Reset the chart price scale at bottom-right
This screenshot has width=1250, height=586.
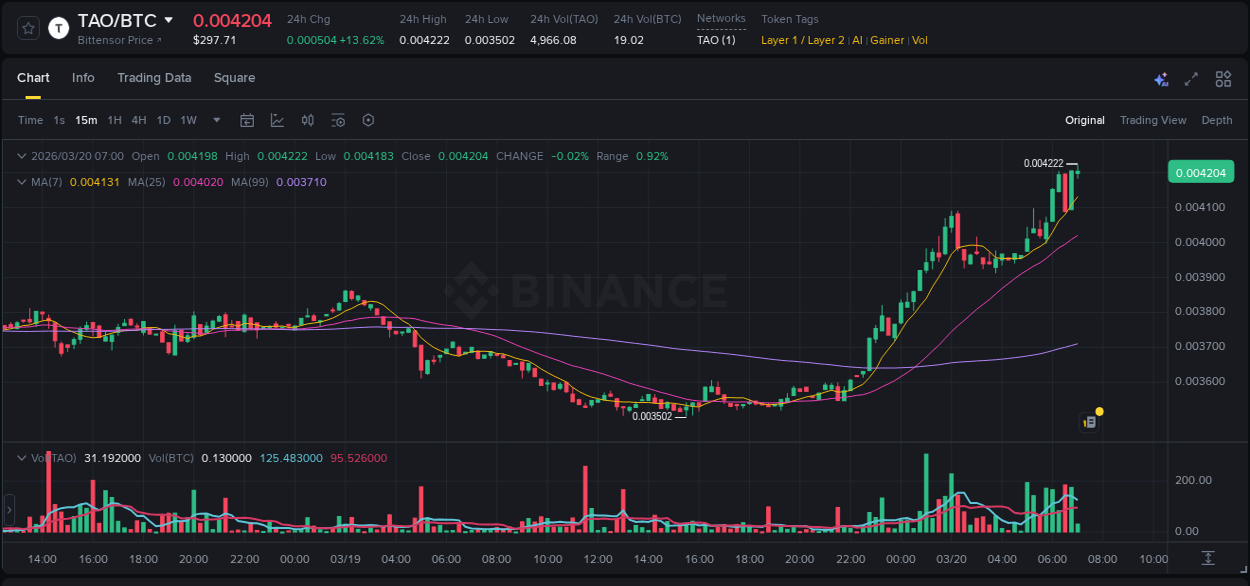[x=1208, y=557]
